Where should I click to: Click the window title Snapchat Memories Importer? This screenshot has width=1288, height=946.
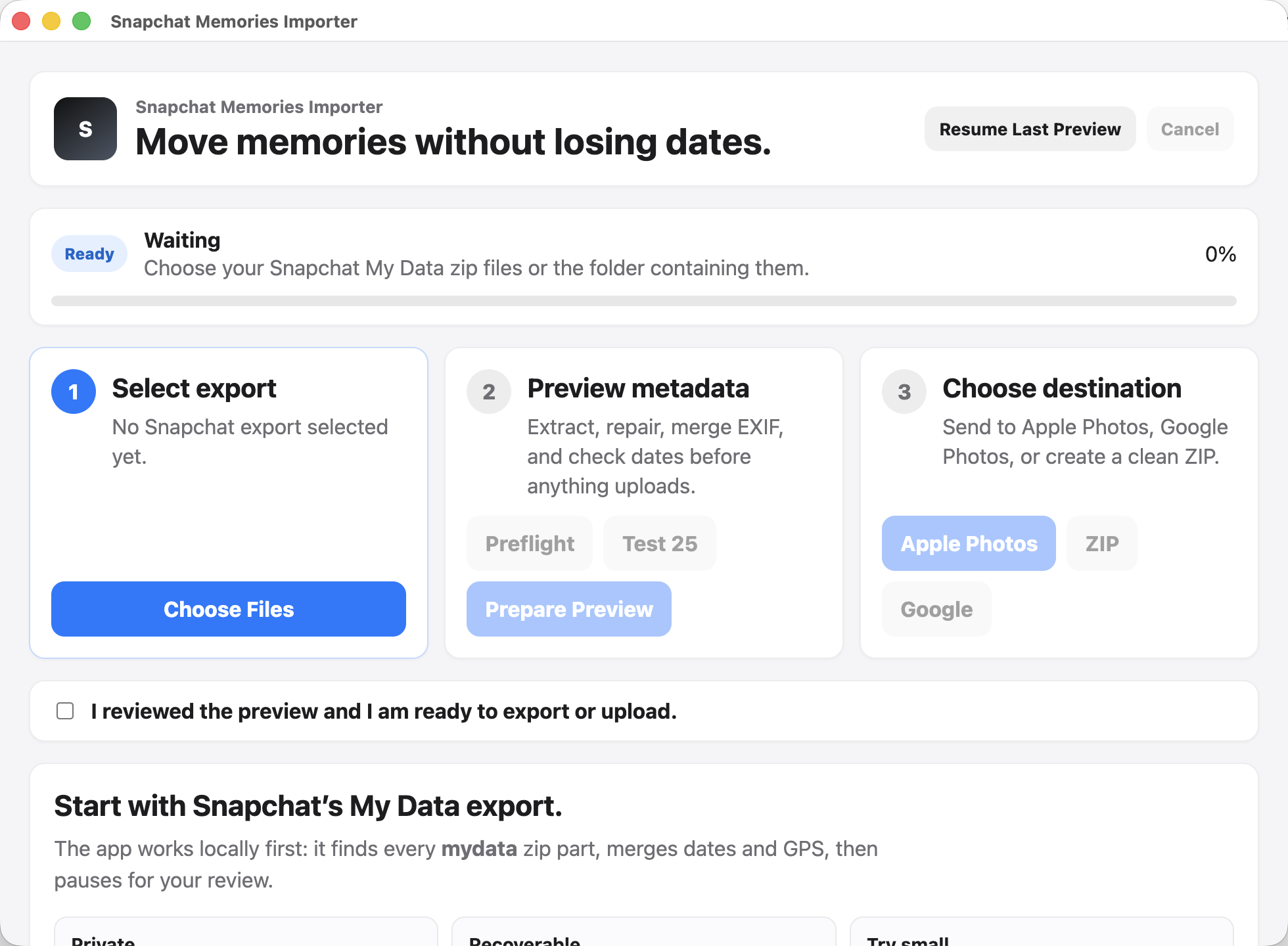(234, 21)
